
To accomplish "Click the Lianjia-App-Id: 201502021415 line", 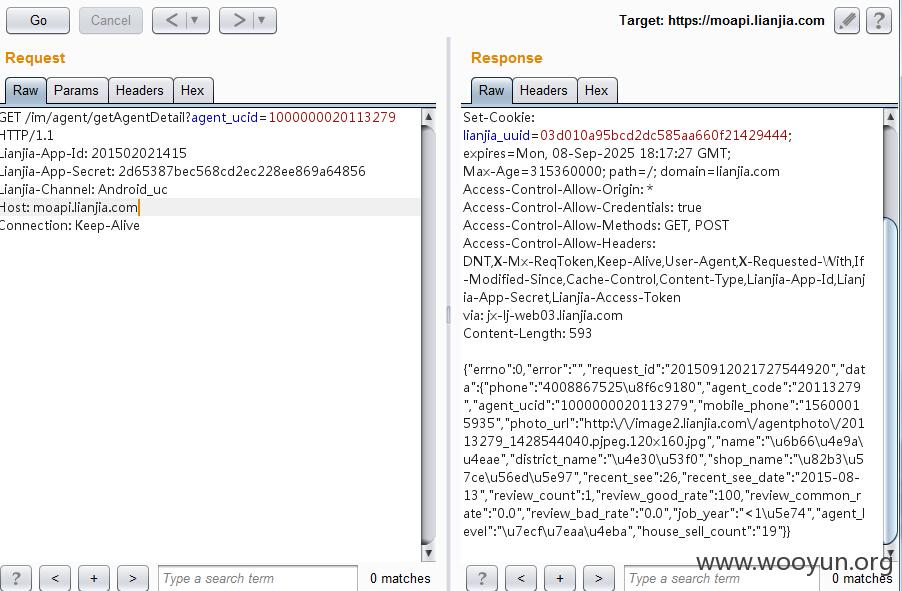I will pos(93,153).
